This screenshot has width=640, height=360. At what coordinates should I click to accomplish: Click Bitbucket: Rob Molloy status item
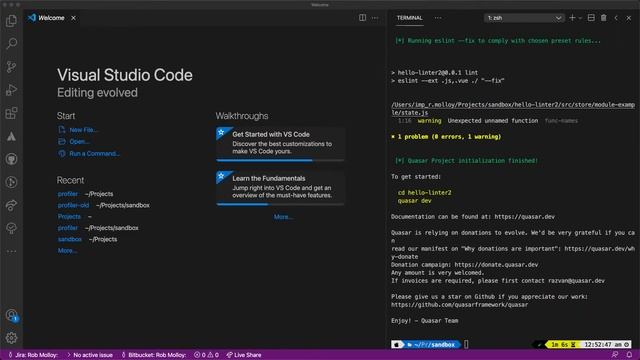[154, 355]
